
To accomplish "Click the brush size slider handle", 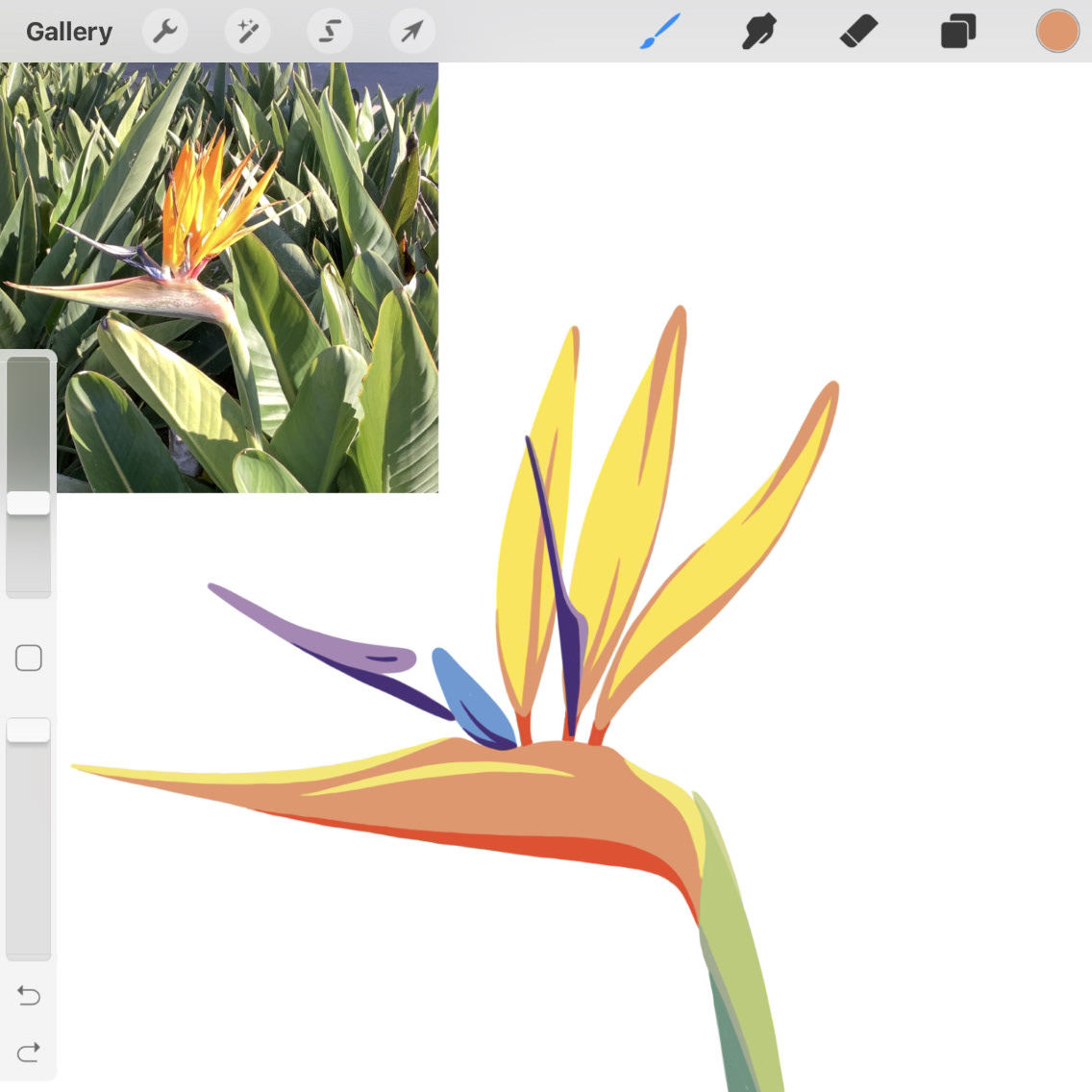I will [x=29, y=503].
